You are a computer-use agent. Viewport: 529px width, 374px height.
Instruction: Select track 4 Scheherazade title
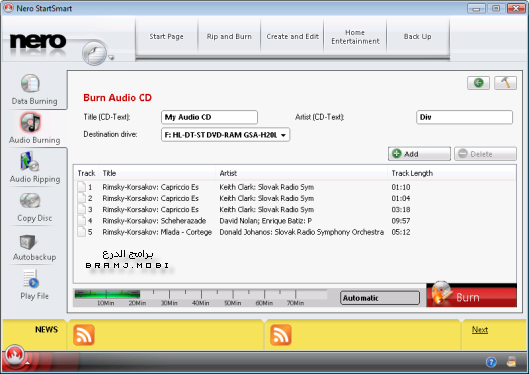click(154, 221)
